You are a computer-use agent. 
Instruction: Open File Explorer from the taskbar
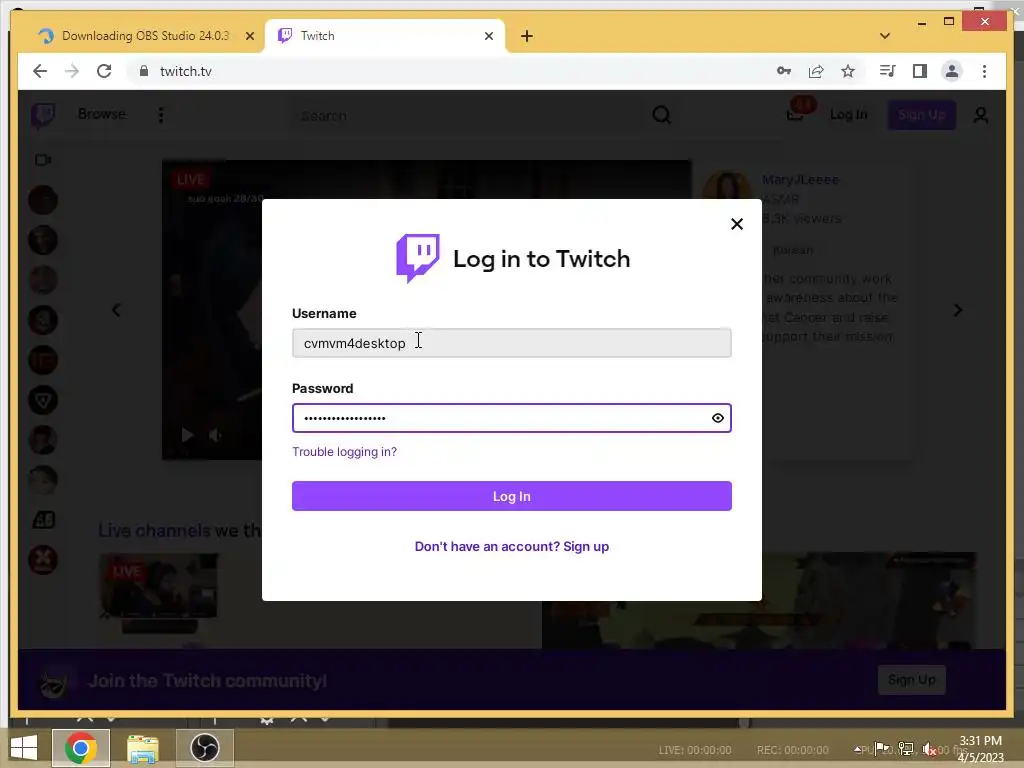click(x=143, y=748)
